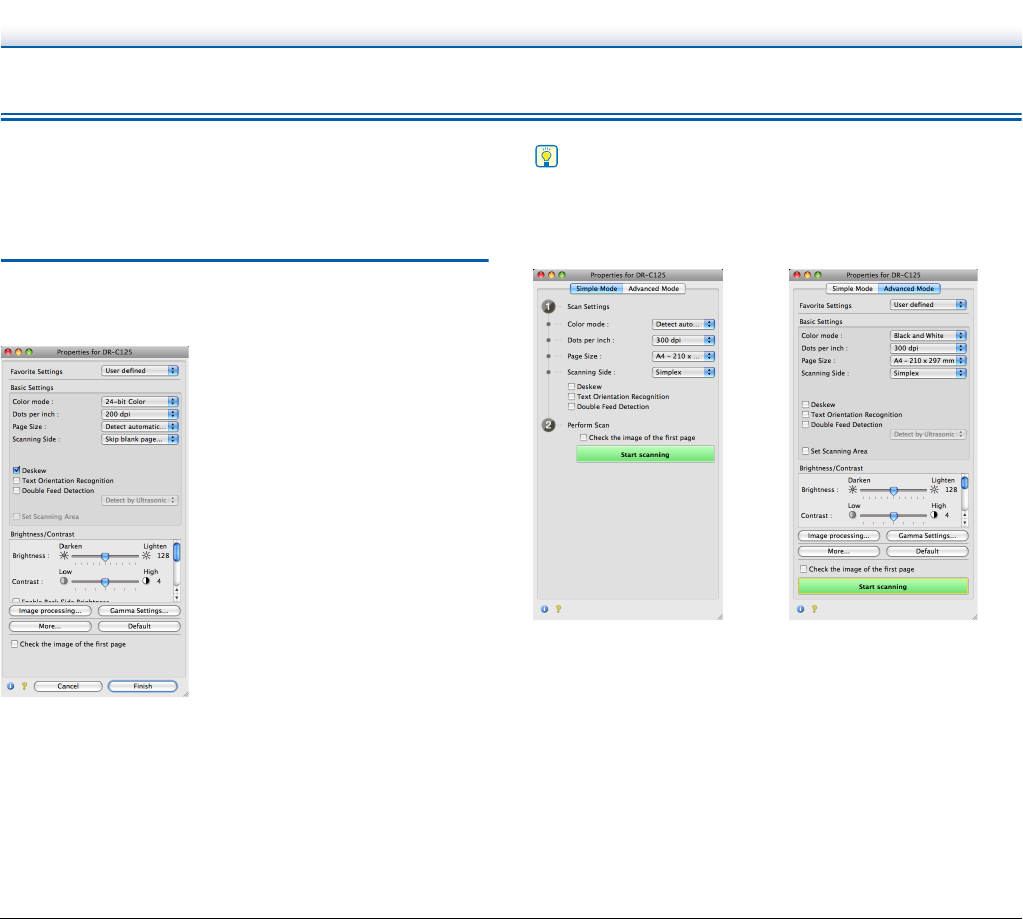Click the Brightness slider handle in the Advanced Mode window
Screen dimensions: 1023x919
[x=894, y=490]
